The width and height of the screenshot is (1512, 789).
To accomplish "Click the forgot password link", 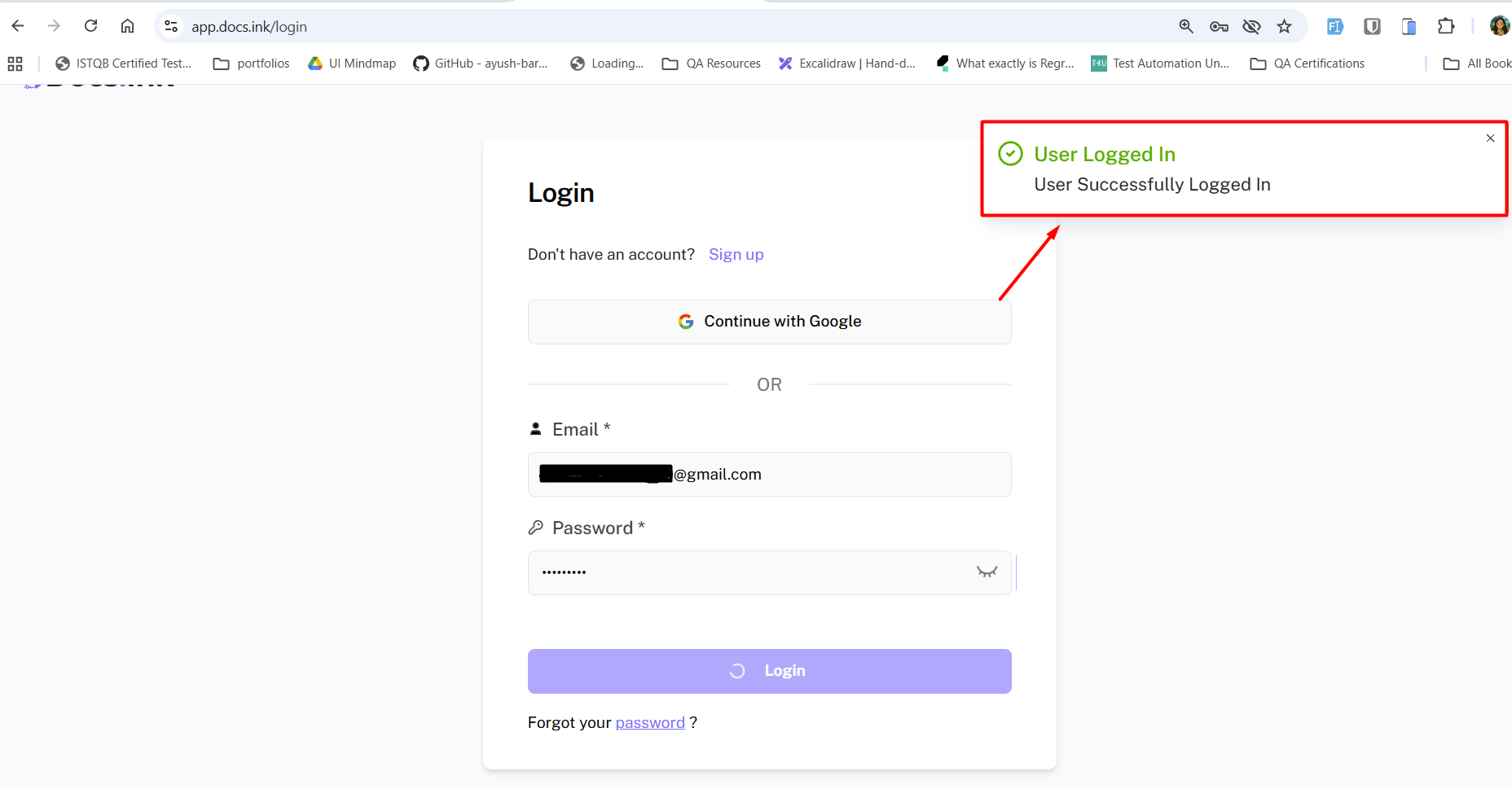I will [650, 722].
